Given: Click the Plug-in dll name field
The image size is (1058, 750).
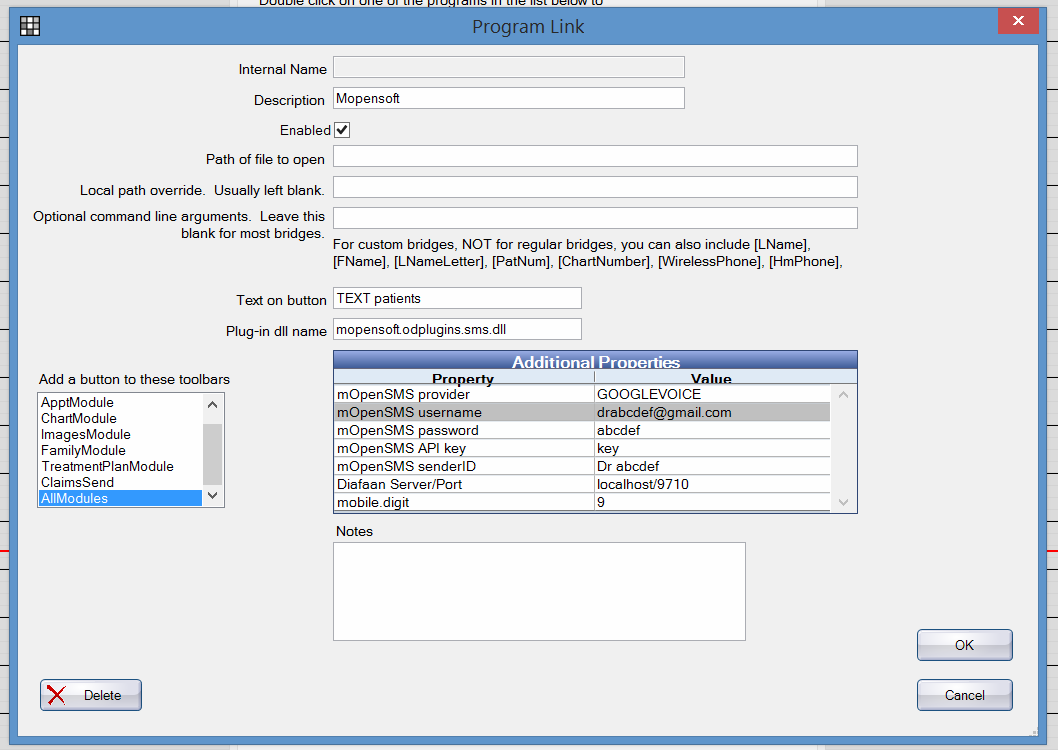Looking at the screenshot, I should point(457,329).
